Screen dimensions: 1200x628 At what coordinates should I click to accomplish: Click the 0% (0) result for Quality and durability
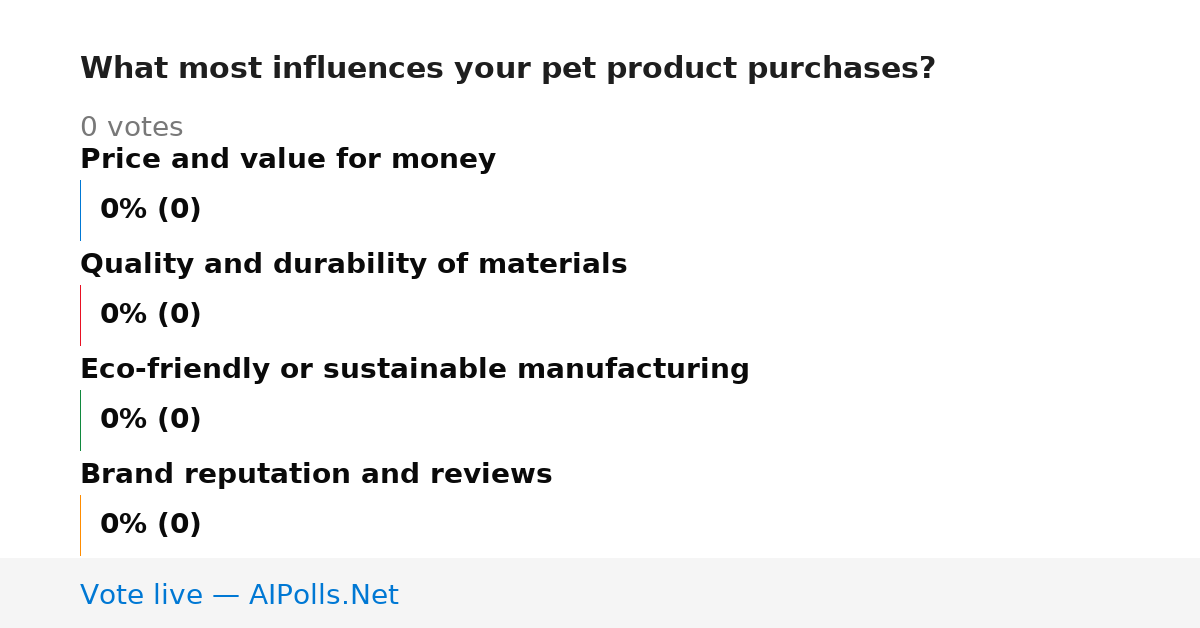click(150, 315)
